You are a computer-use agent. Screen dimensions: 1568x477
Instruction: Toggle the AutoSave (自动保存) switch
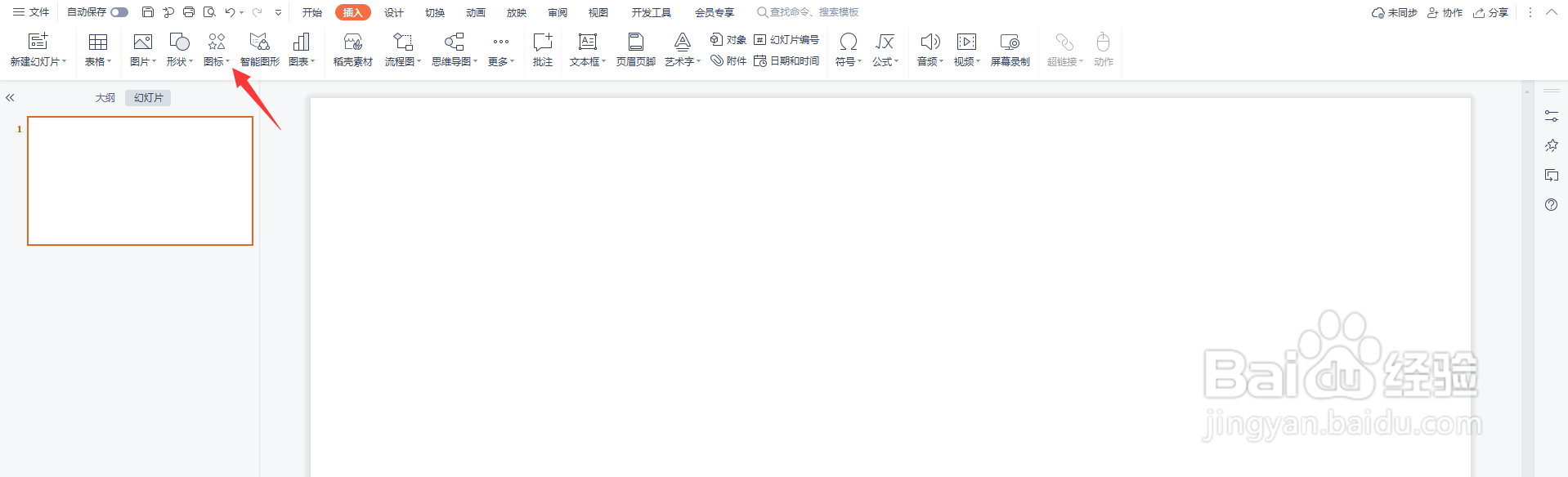(x=119, y=12)
